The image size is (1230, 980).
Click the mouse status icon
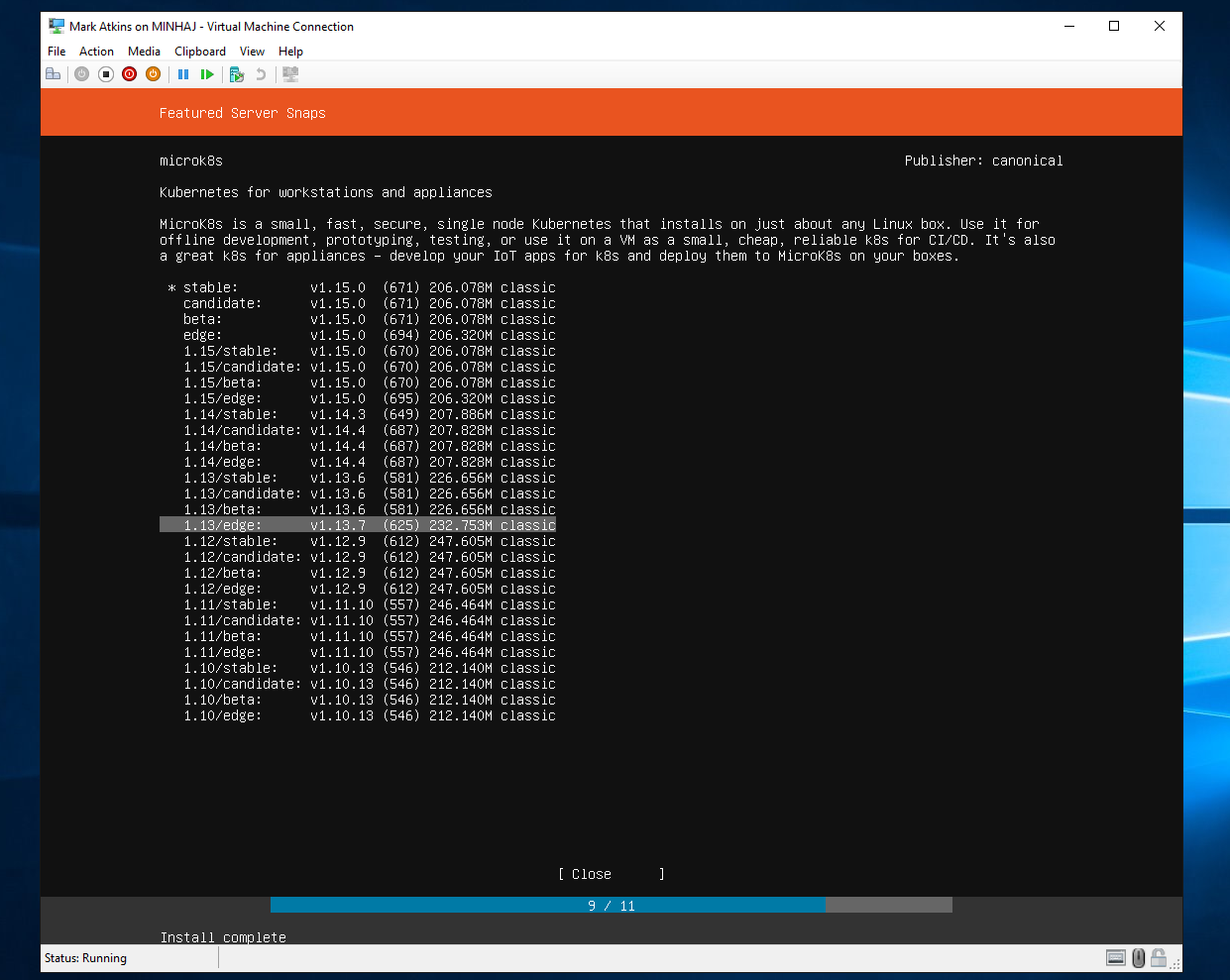point(1138,957)
